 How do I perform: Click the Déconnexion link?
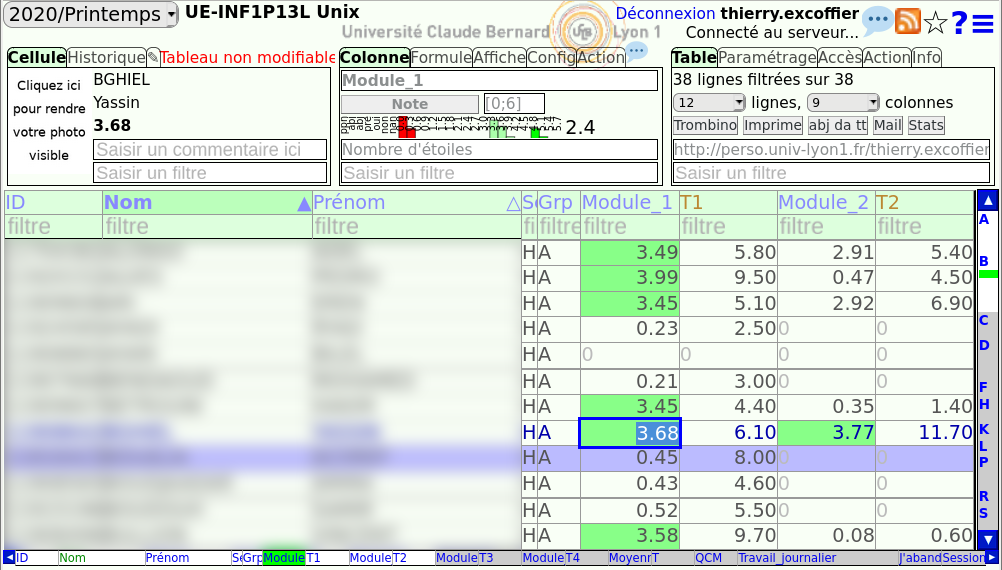(665, 14)
